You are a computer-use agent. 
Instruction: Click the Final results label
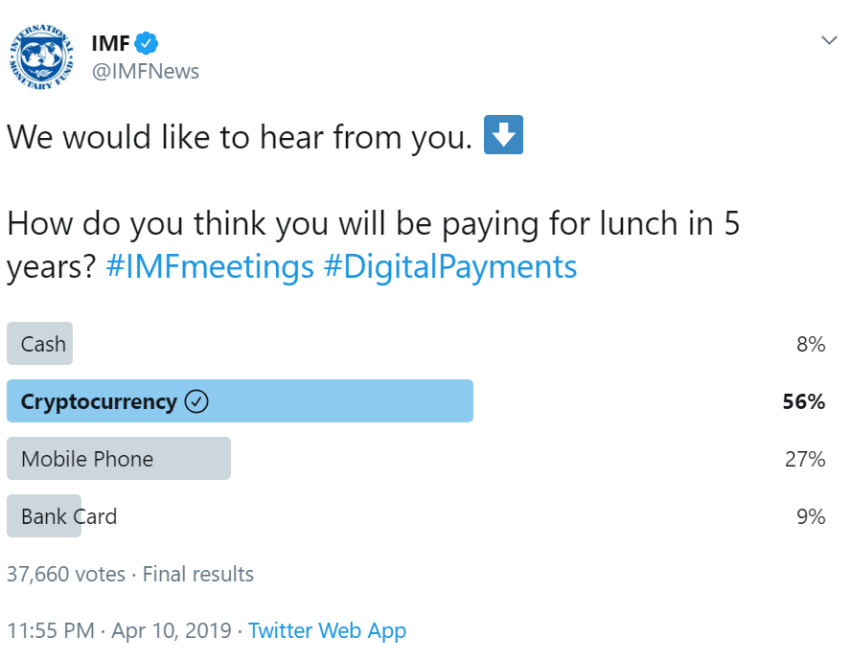tap(198, 574)
